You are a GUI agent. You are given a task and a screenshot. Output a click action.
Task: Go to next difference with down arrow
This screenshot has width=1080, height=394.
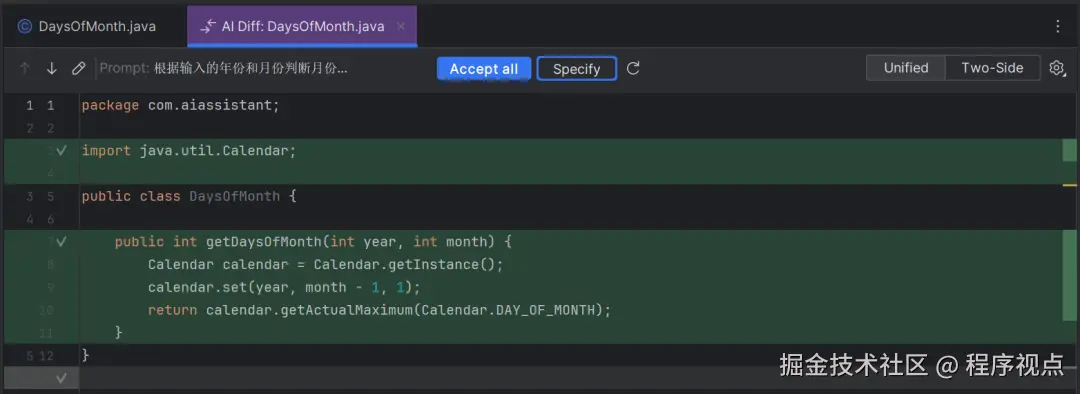[x=52, y=68]
